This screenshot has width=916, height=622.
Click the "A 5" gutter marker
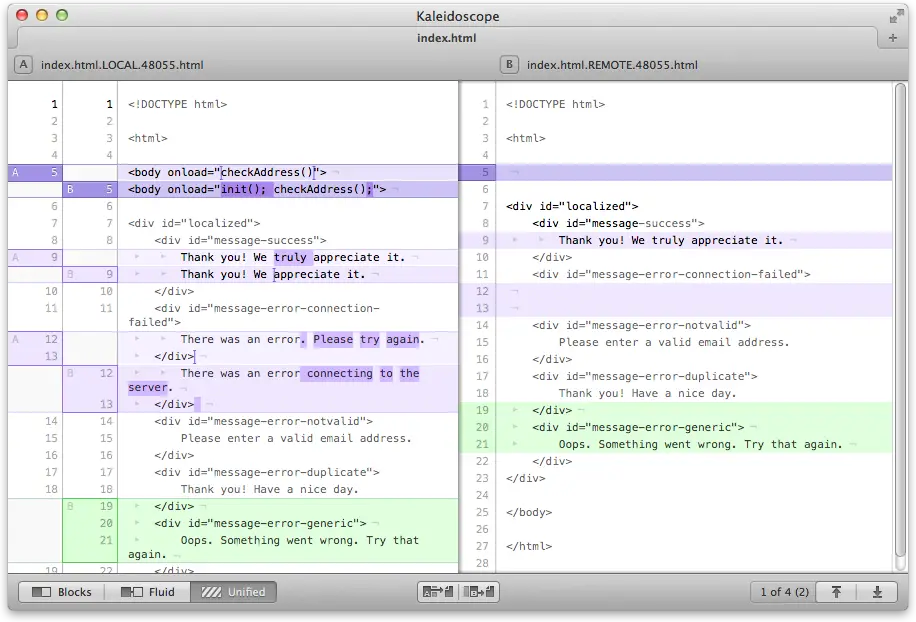pyautogui.click(x=35, y=172)
